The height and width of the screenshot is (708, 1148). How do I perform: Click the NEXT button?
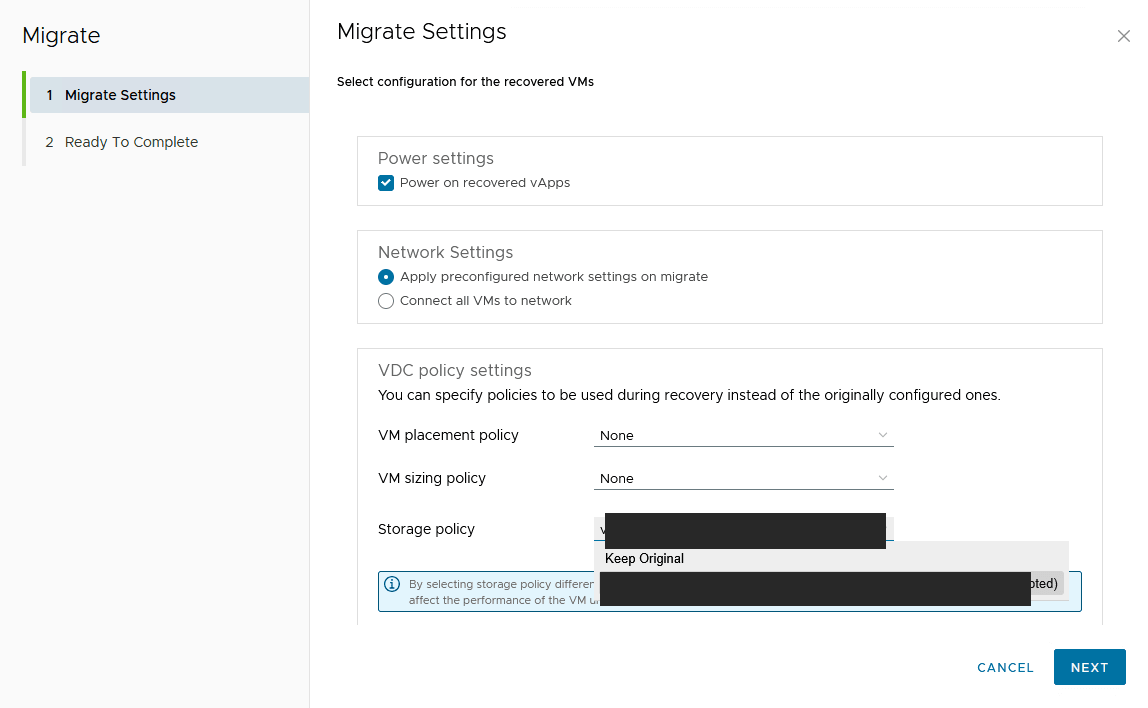pyautogui.click(x=1089, y=667)
